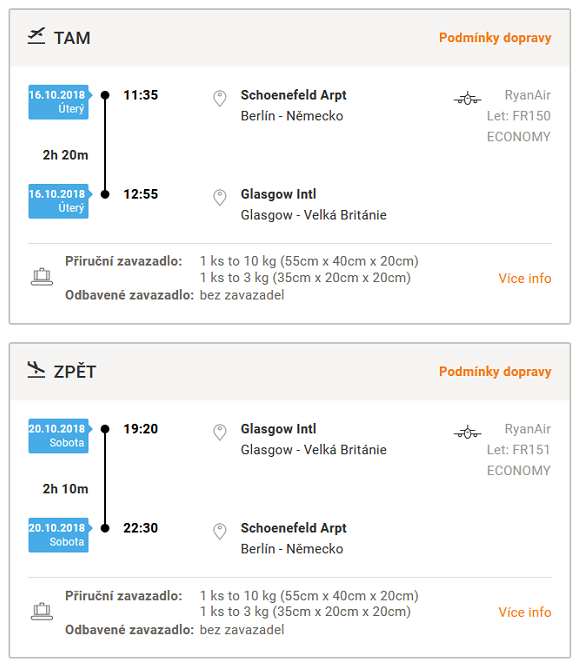Click the pin beside Glasgow Intl 19:20 departure

click(220, 432)
